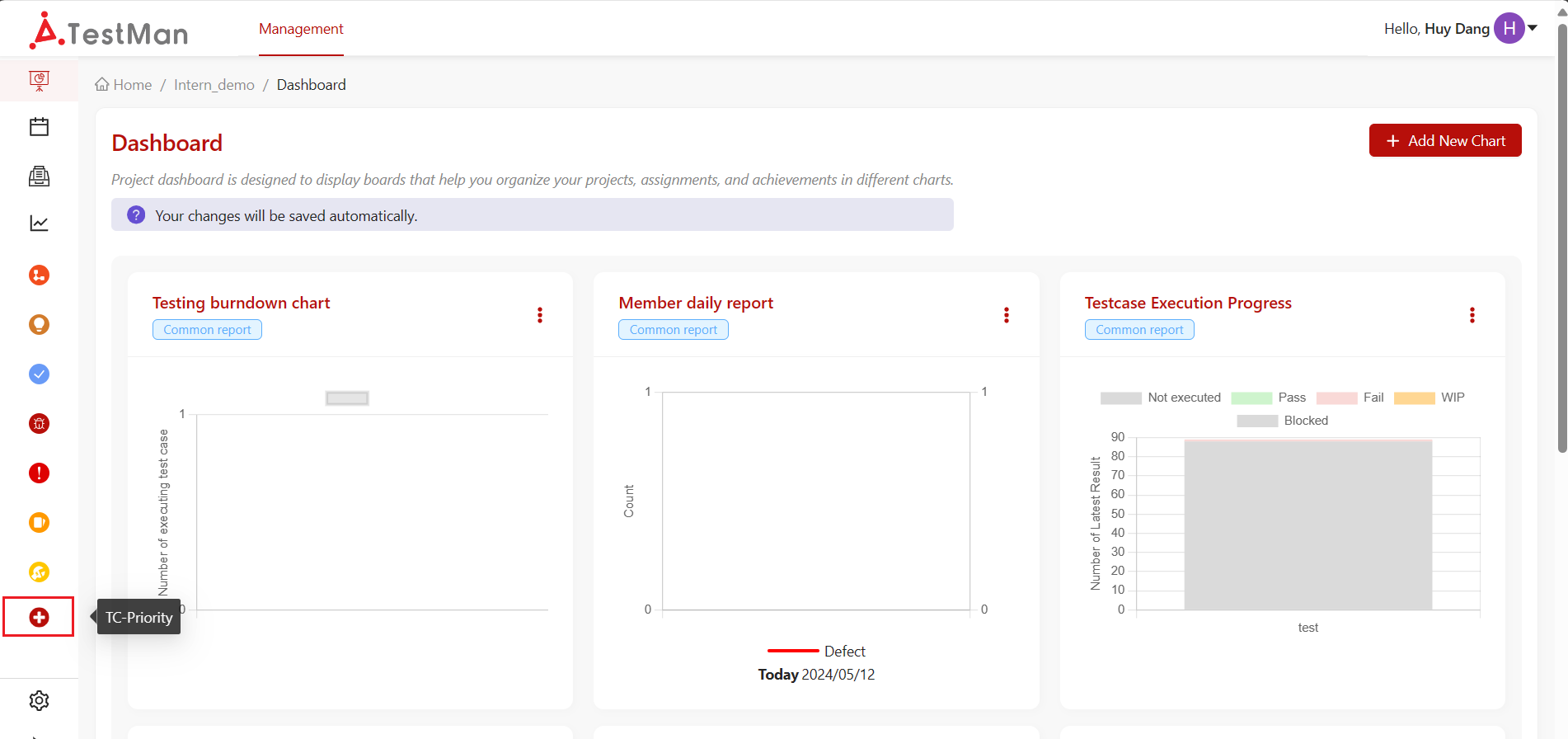The width and height of the screenshot is (1568, 739).
Task: Click the Dashboard breadcrumb item
Action: tap(312, 85)
